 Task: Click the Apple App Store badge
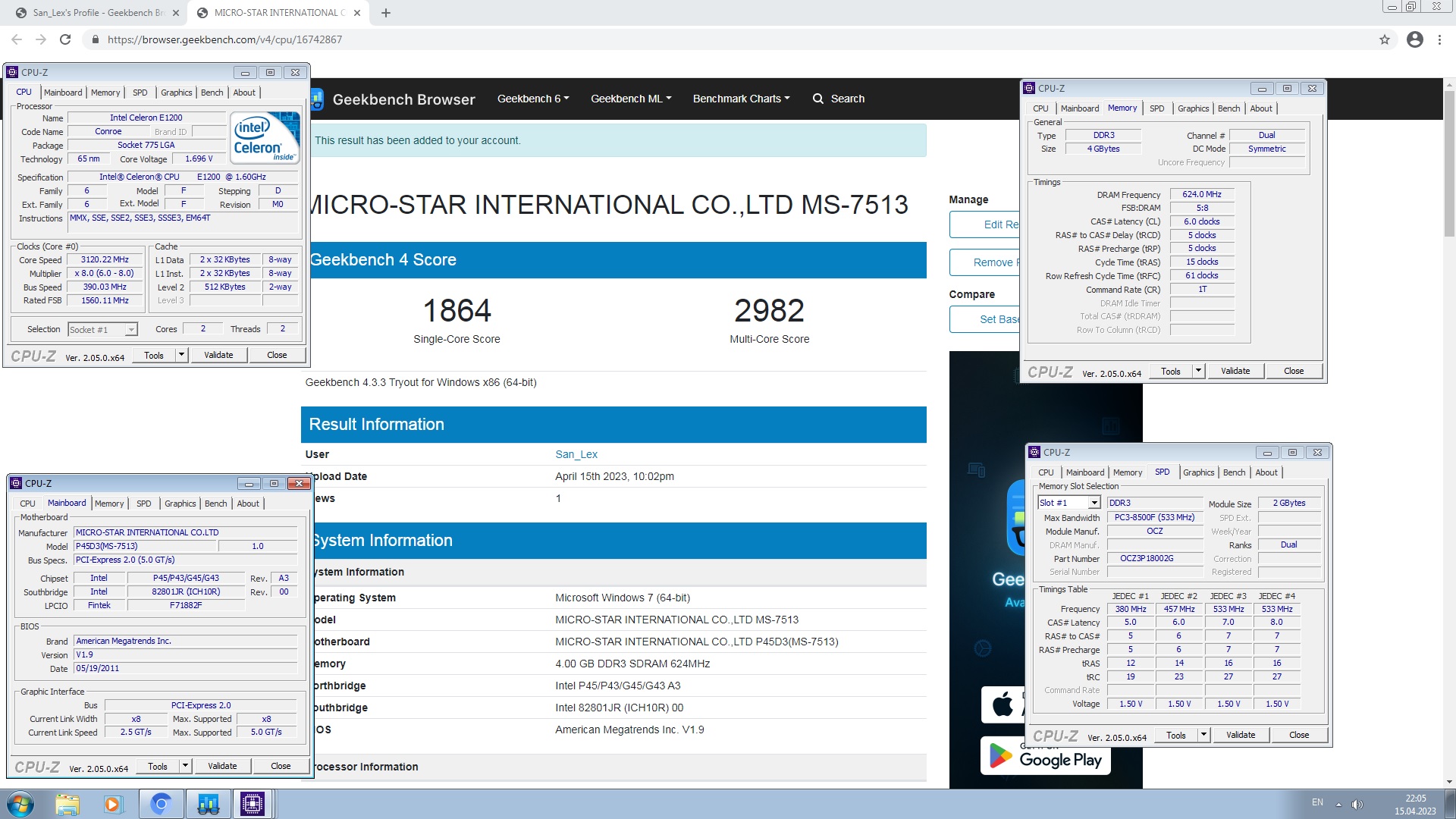tap(1003, 705)
